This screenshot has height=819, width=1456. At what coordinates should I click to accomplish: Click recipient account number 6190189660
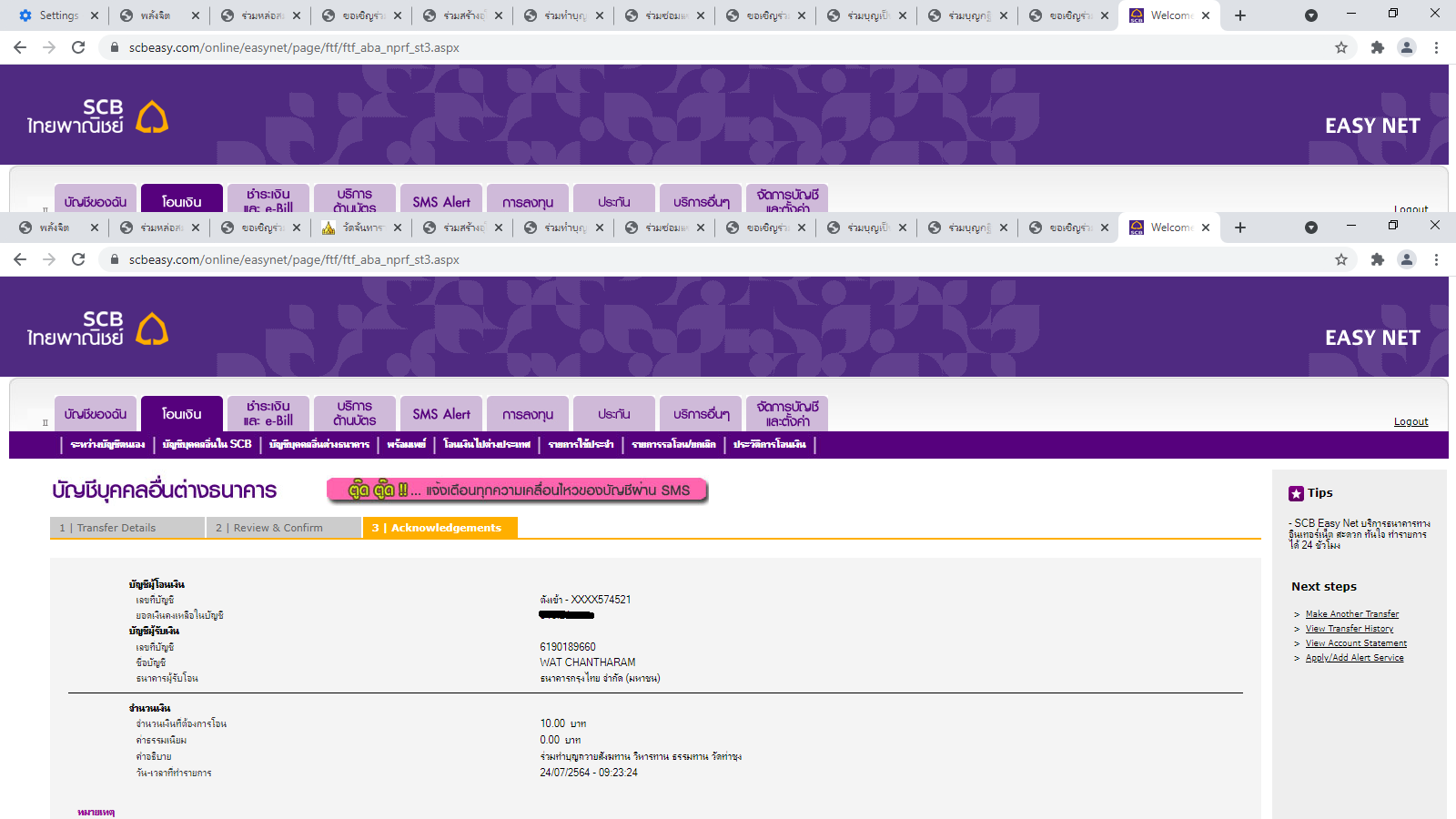(568, 647)
